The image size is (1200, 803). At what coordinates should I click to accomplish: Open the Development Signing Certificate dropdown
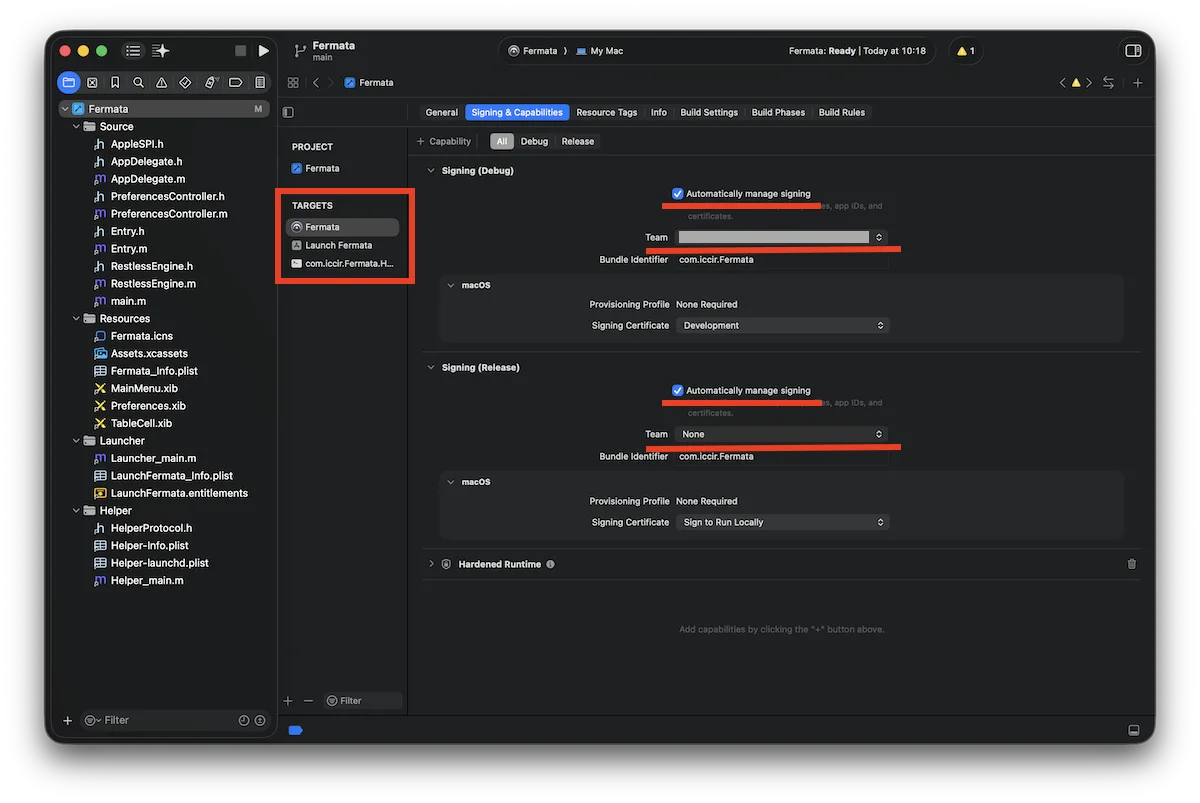tap(782, 326)
